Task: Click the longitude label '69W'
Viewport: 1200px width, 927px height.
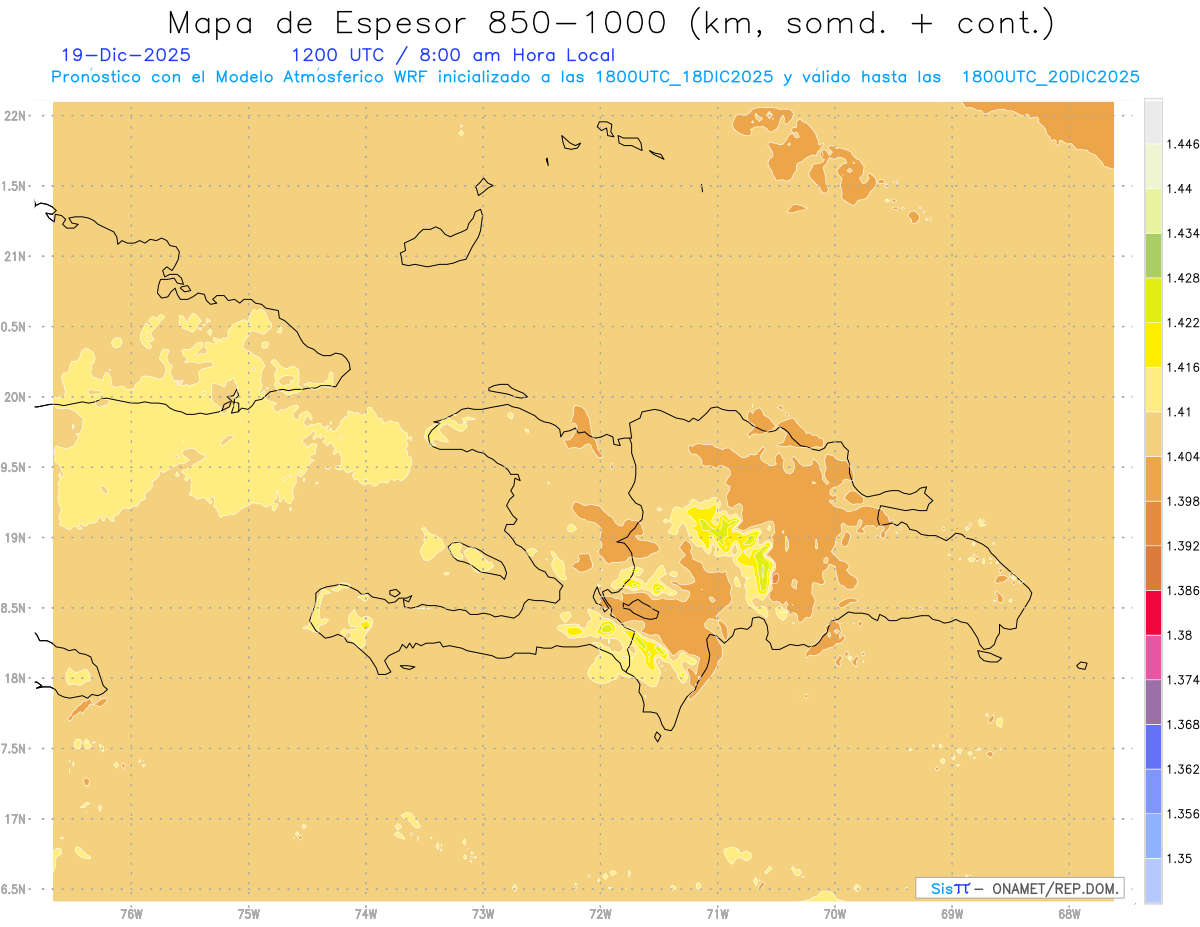Action: pos(952,914)
